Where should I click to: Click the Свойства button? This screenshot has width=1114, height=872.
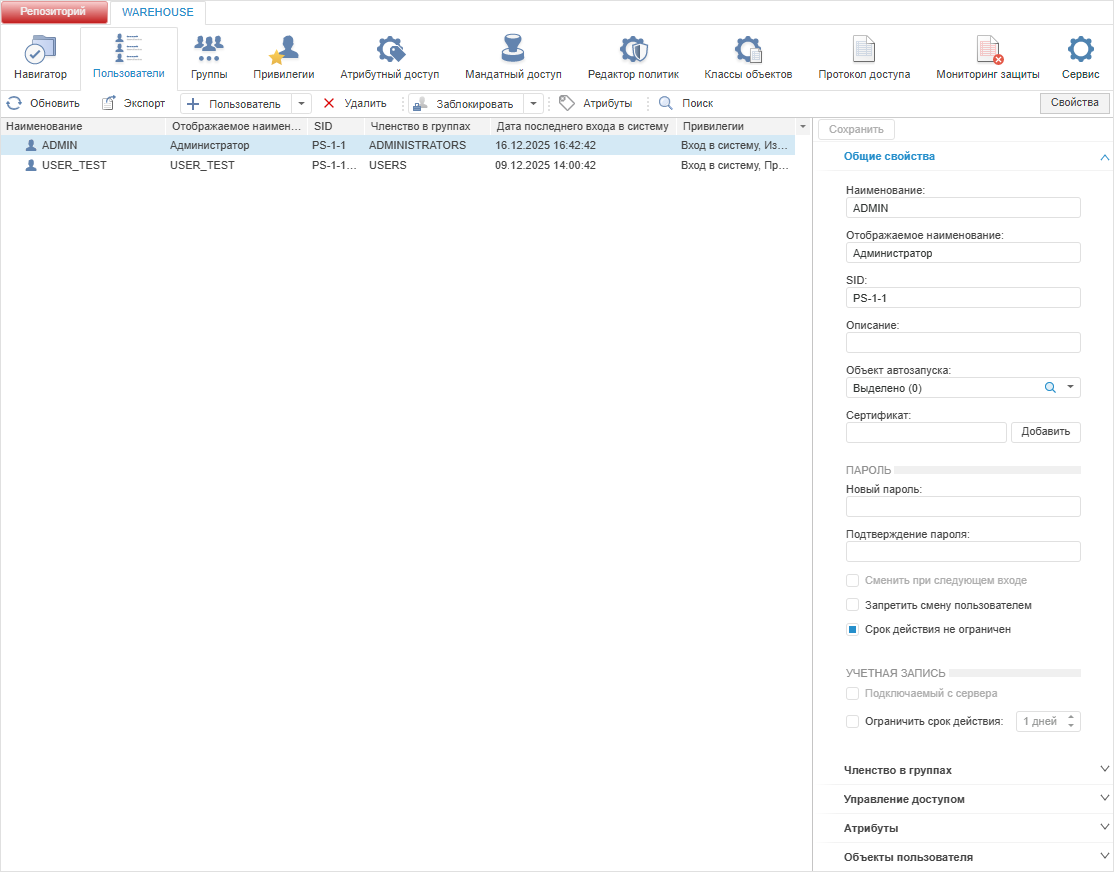pyautogui.click(x=1074, y=103)
